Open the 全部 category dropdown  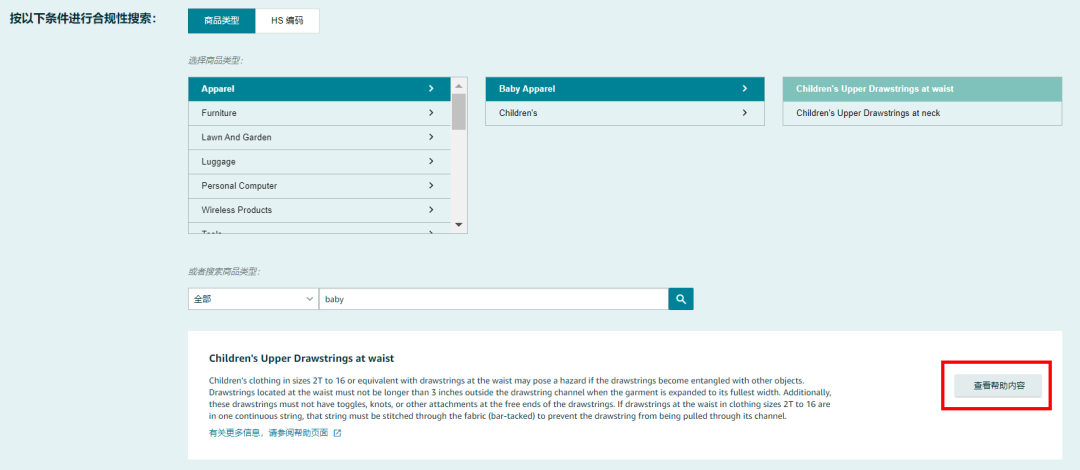pyautogui.click(x=253, y=299)
